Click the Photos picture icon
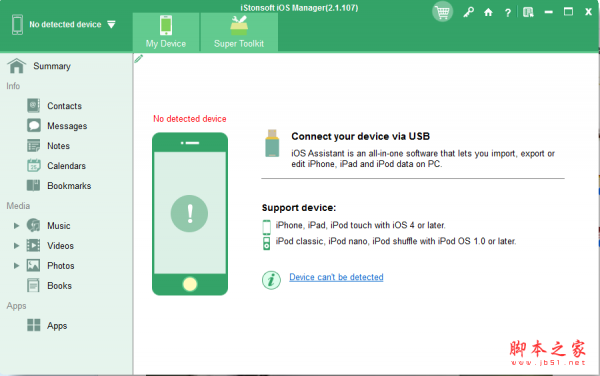Screen dimensions: 600x376 pos(33,265)
